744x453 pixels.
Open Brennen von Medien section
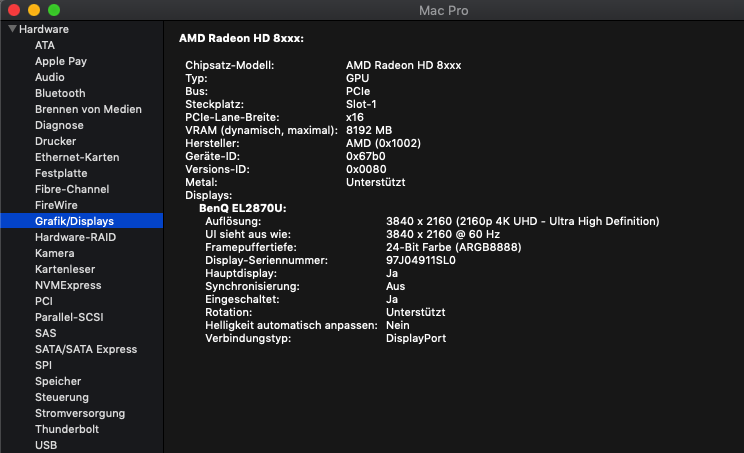[x=88, y=109]
